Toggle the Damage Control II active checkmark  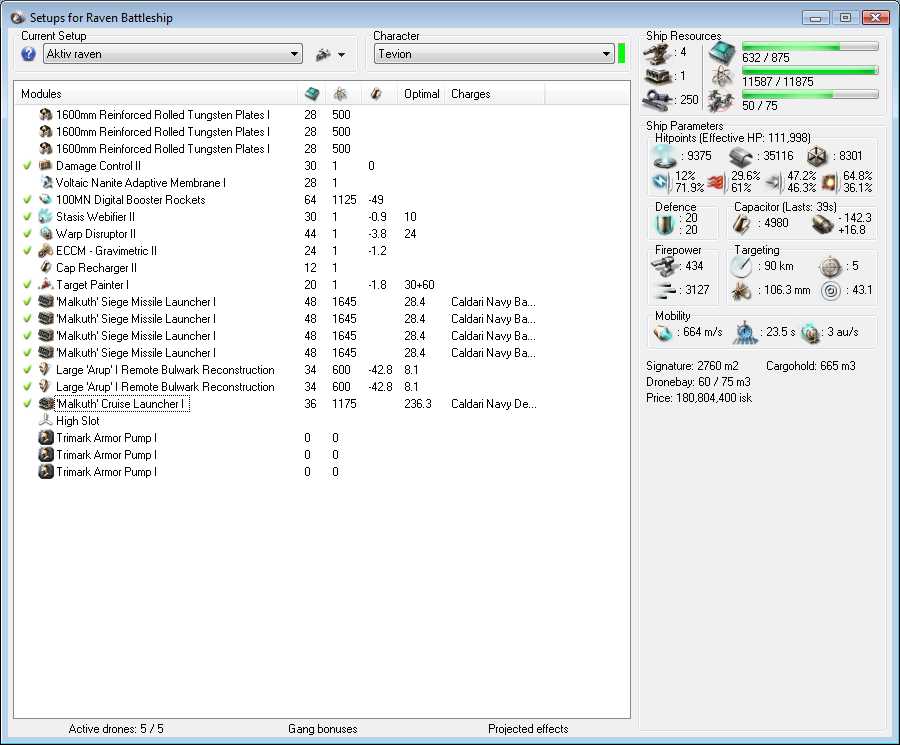coord(27,166)
